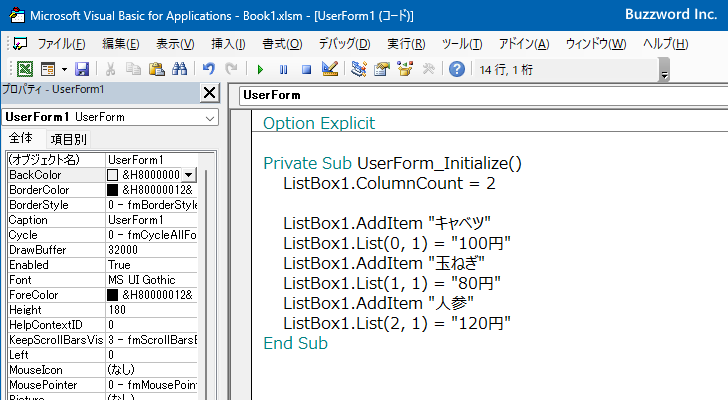Open the Insert UserForm dropdown arrow
Viewport: 728px width, 400px height.
tap(64, 70)
